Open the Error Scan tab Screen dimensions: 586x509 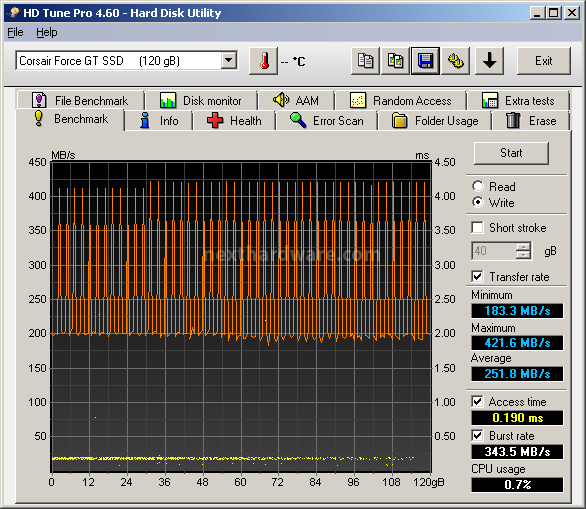tap(327, 121)
